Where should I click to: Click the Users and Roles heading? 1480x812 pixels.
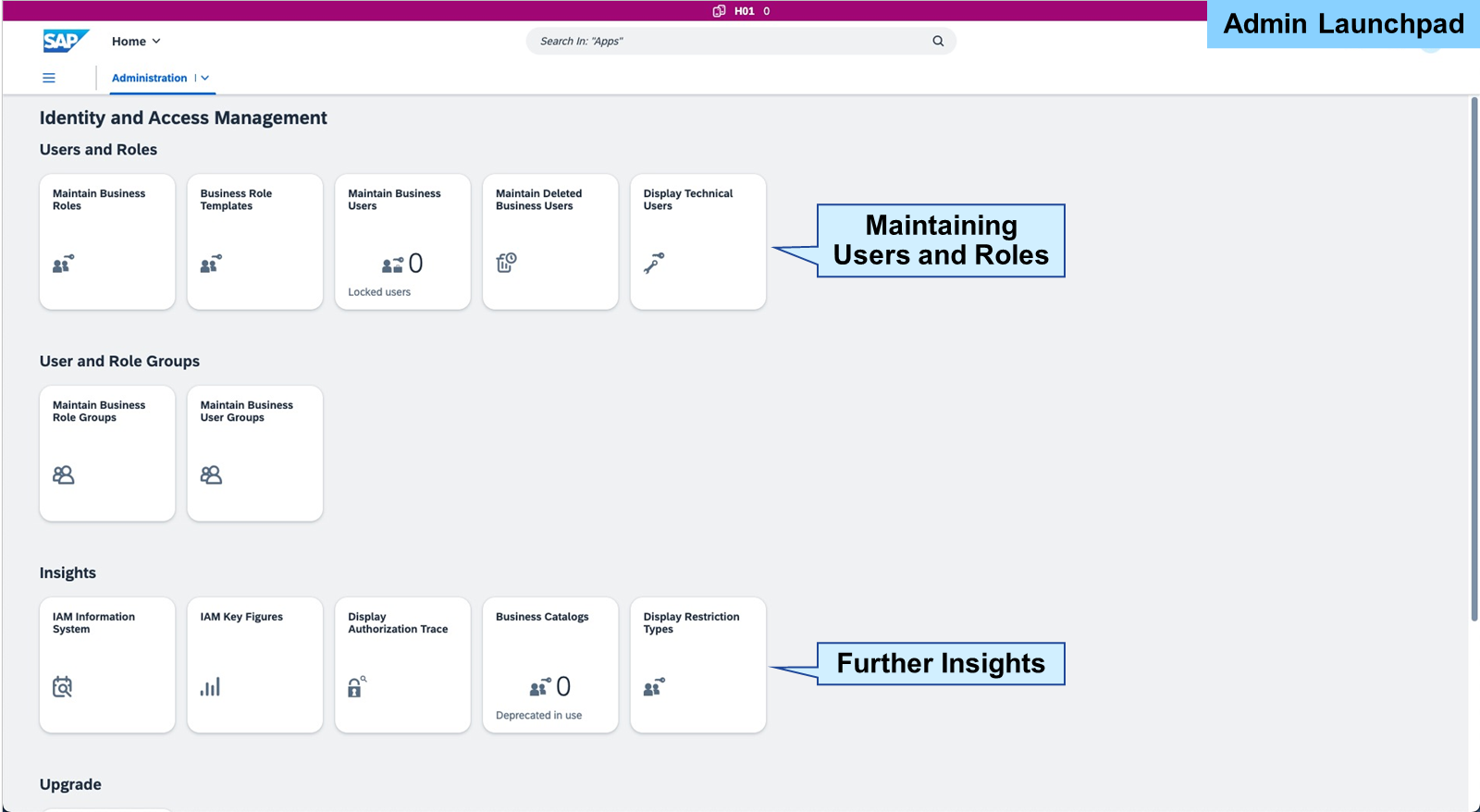pos(98,150)
